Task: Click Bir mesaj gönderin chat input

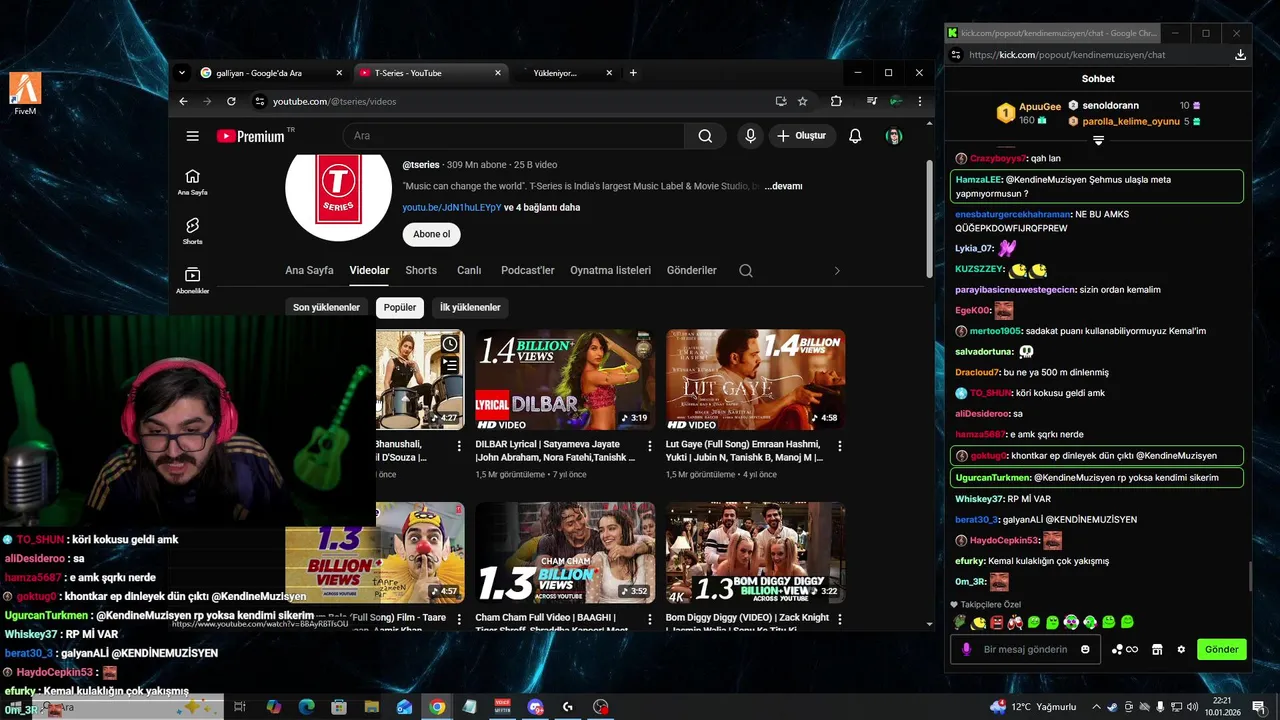Action: [1025, 649]
